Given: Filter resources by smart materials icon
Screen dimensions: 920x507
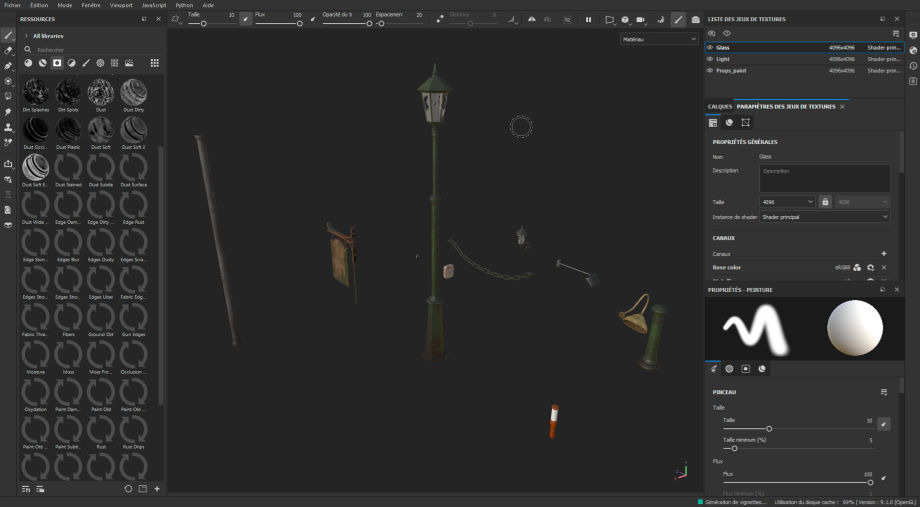Looking at the screenshot, I should [42, 63].
